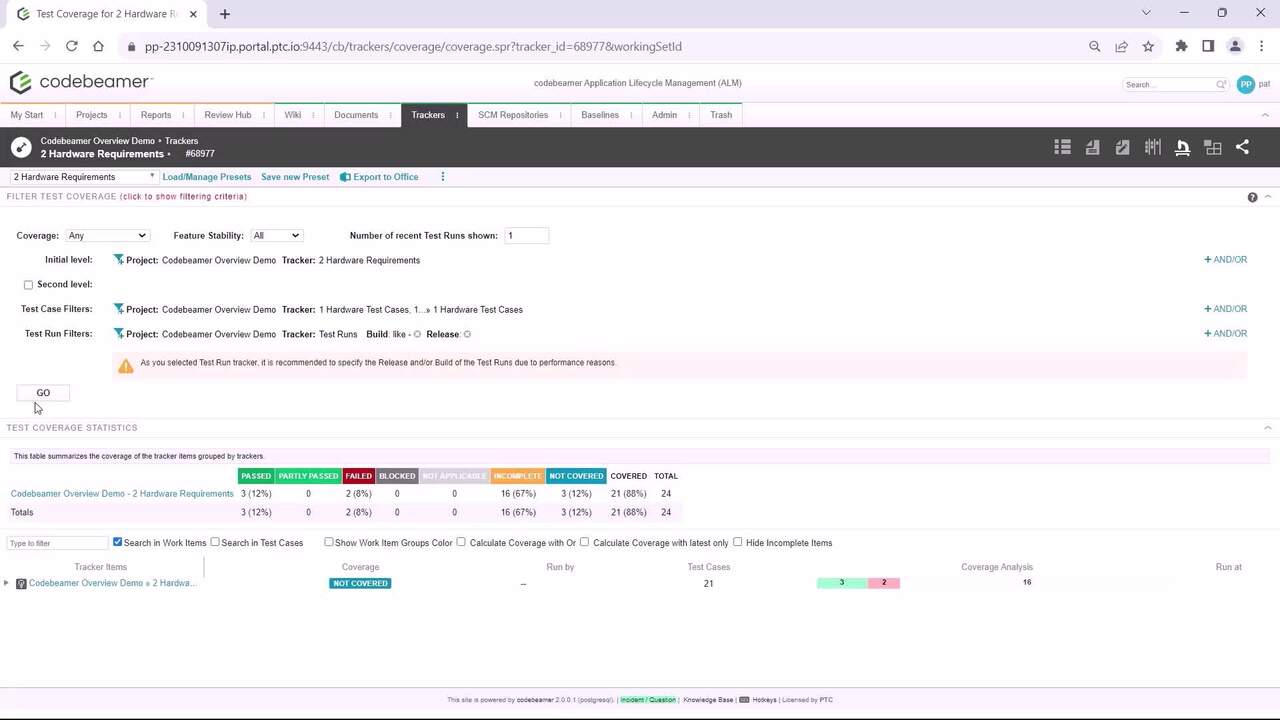Open the Feature Stability dropdown
The image size is (1280, 720).
(276, 236)
